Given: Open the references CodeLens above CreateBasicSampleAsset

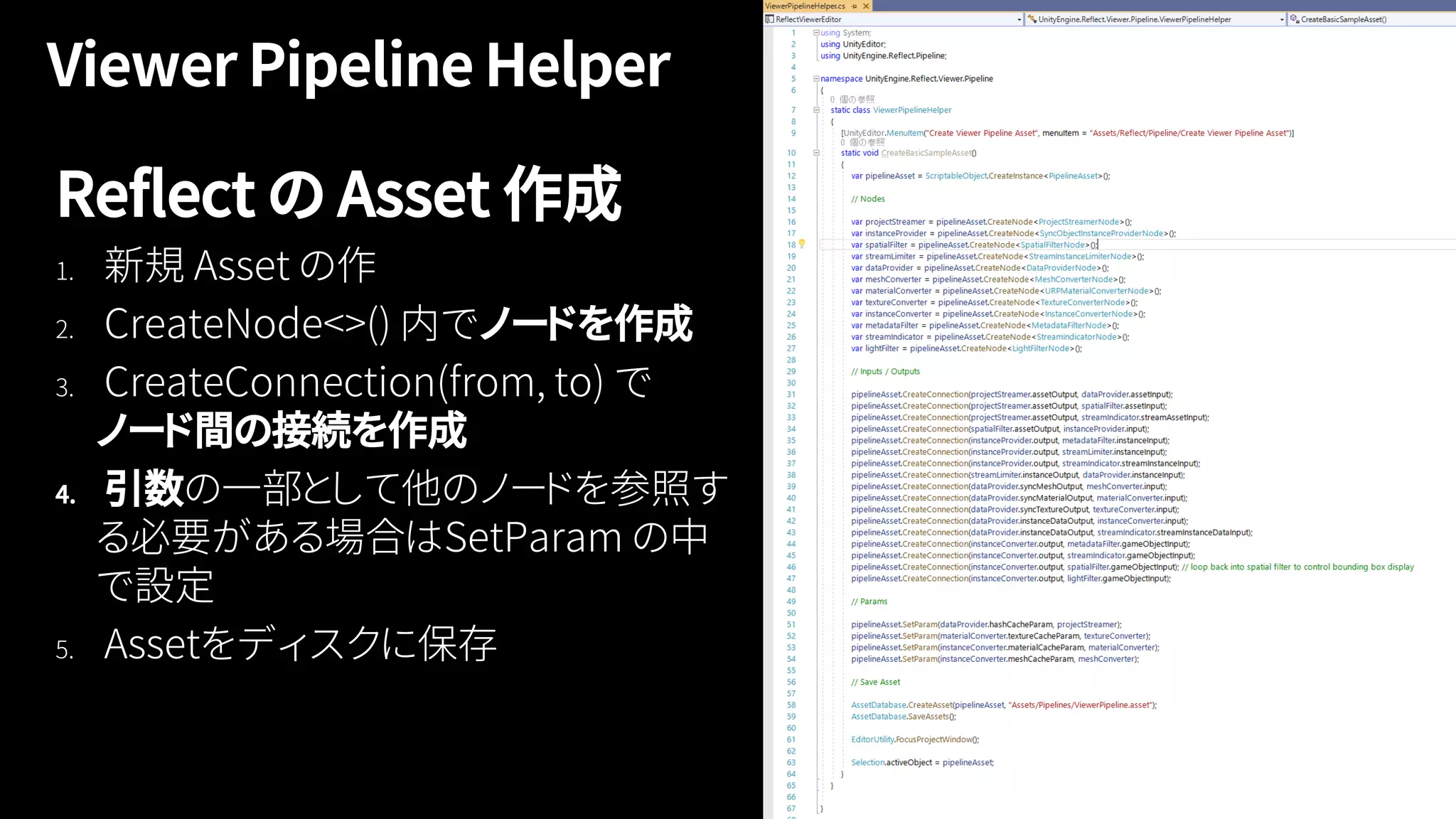Looking at the screenshot, I should pos(862,142).
